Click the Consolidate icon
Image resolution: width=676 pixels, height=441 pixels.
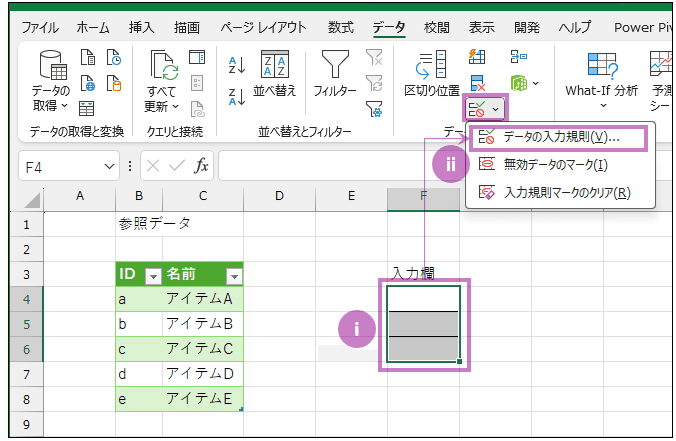click(519, 56)
